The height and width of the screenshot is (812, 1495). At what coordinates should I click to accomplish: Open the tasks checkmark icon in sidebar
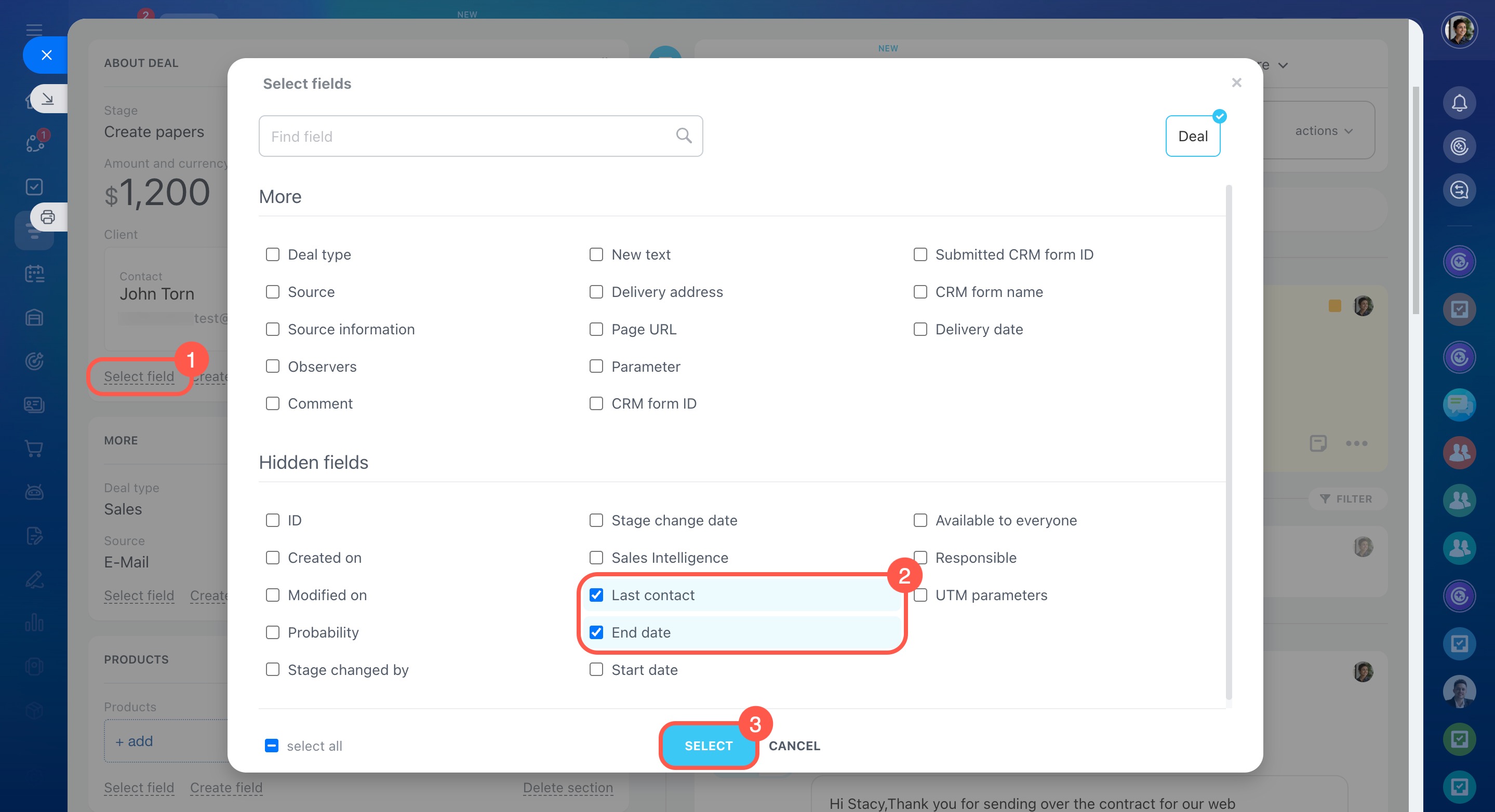(x=34, y=187)
